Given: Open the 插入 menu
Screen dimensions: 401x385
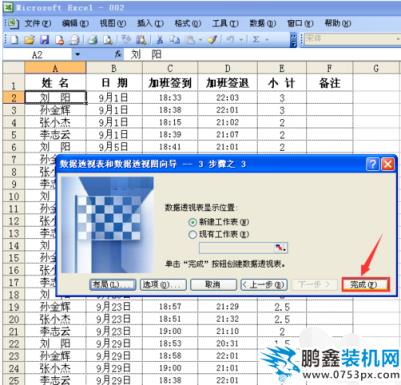Looking at the screenshot, I should click(x=150, y=23).
